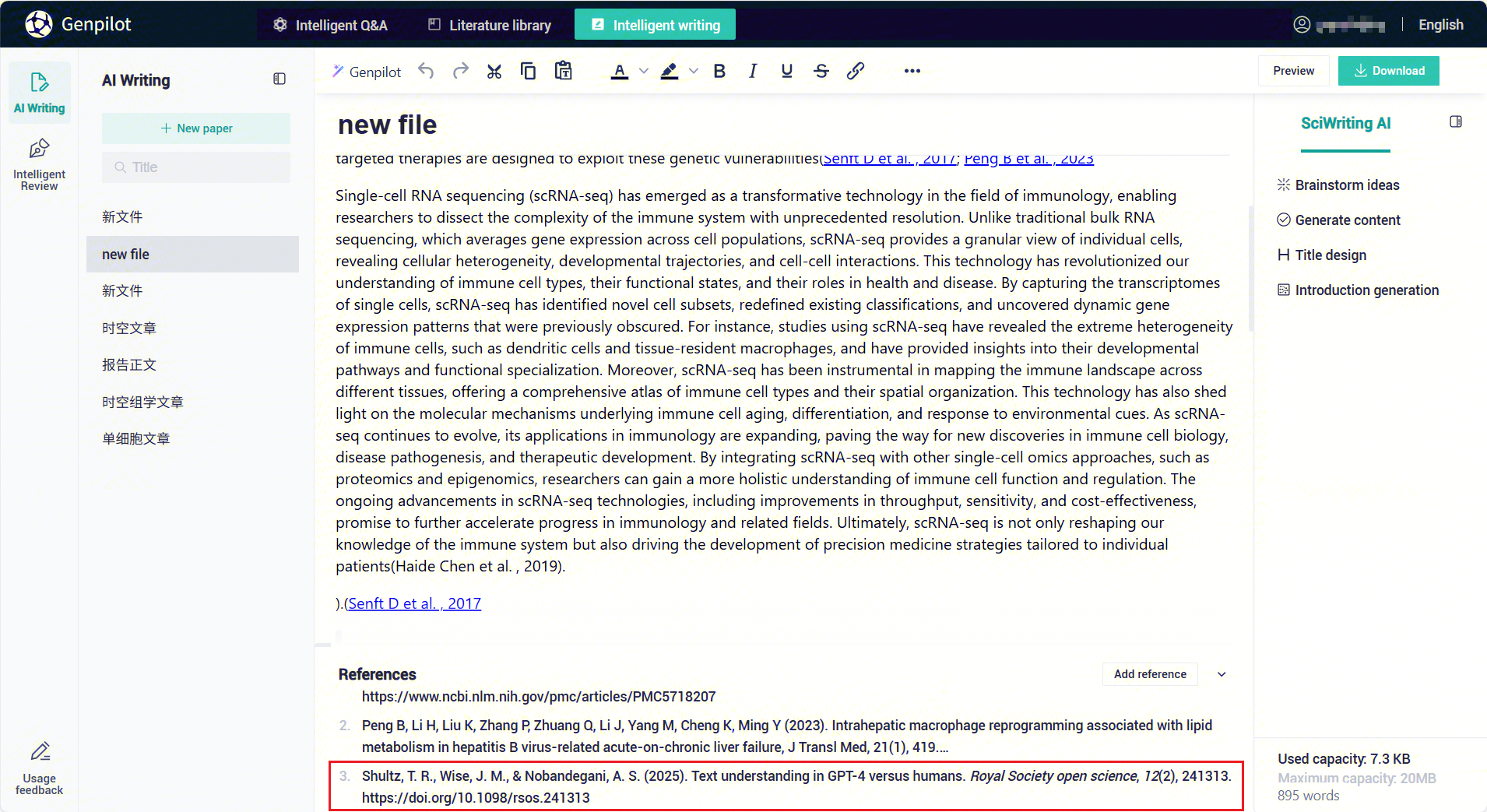Toggle bold formatting
The width and height of the screenshot is (1487, 812).
719,71
